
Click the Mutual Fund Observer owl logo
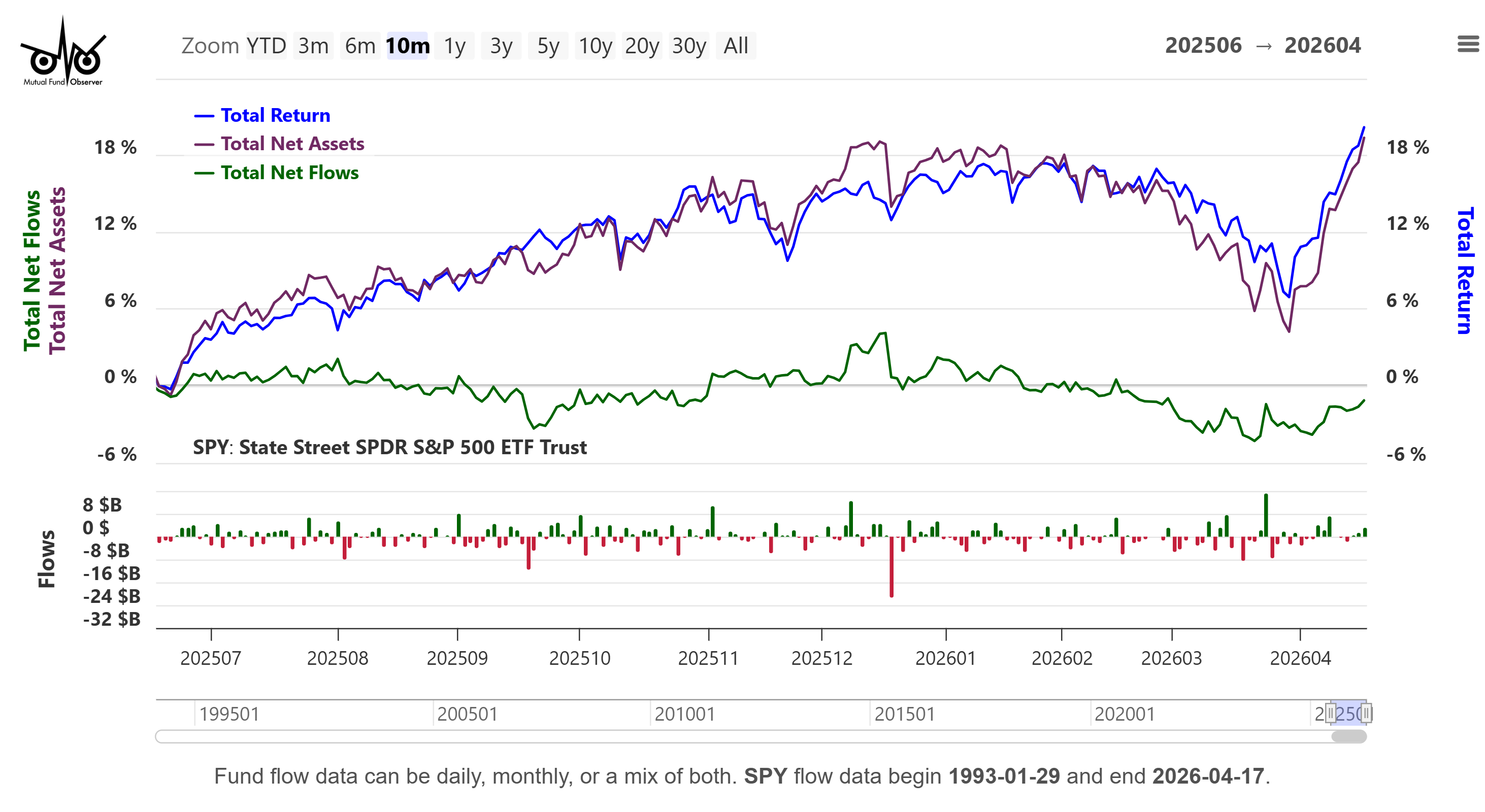[63, 53]
